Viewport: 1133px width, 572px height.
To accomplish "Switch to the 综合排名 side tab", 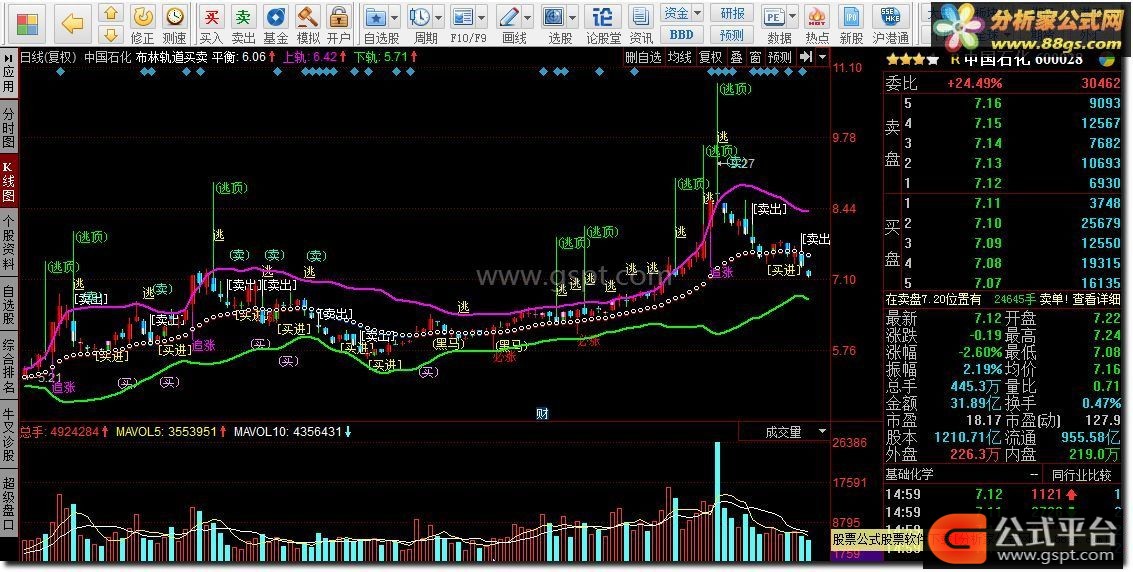I will tap(8, 365).
